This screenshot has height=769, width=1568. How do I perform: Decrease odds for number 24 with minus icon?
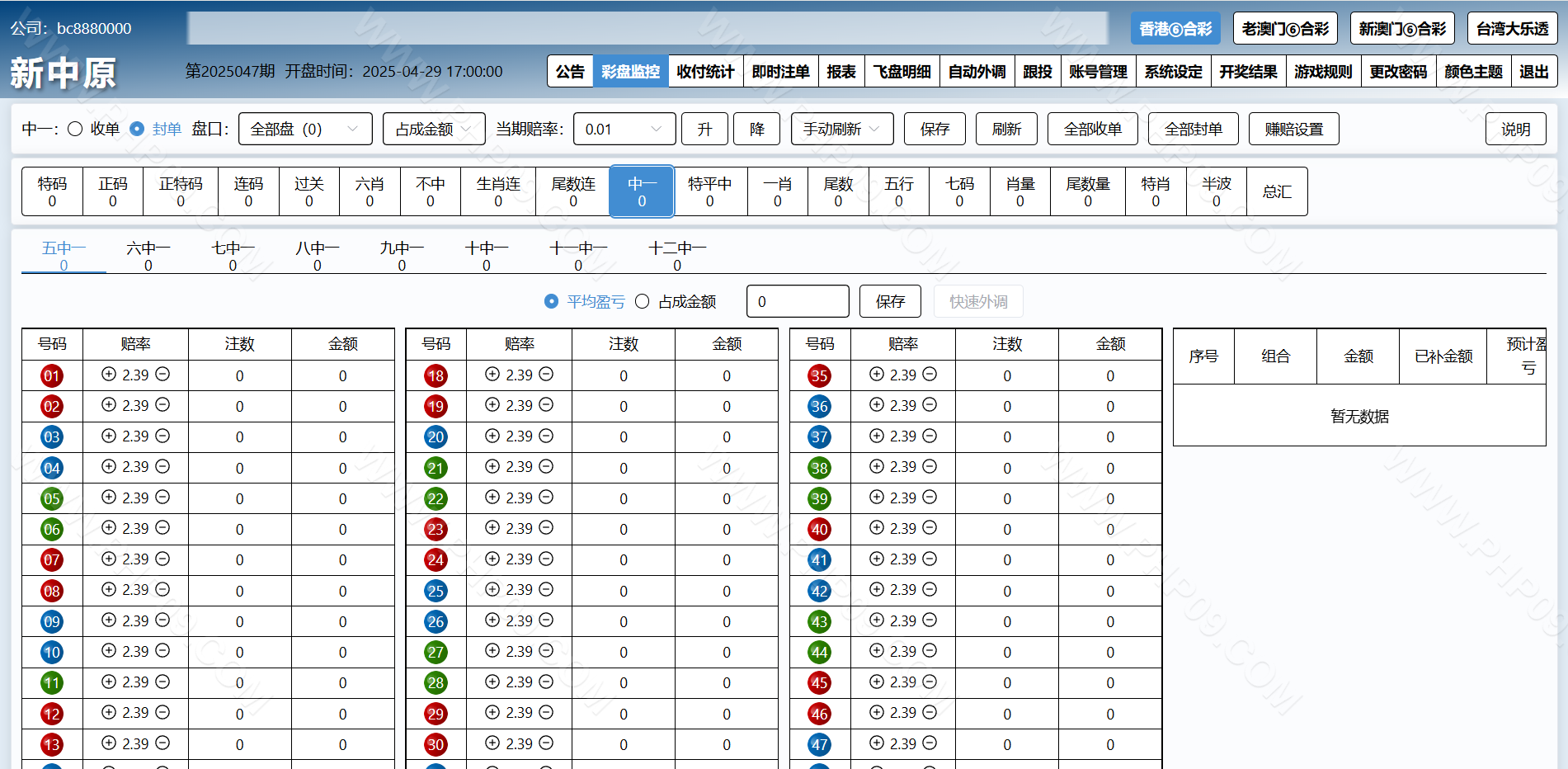pos(546,559)
